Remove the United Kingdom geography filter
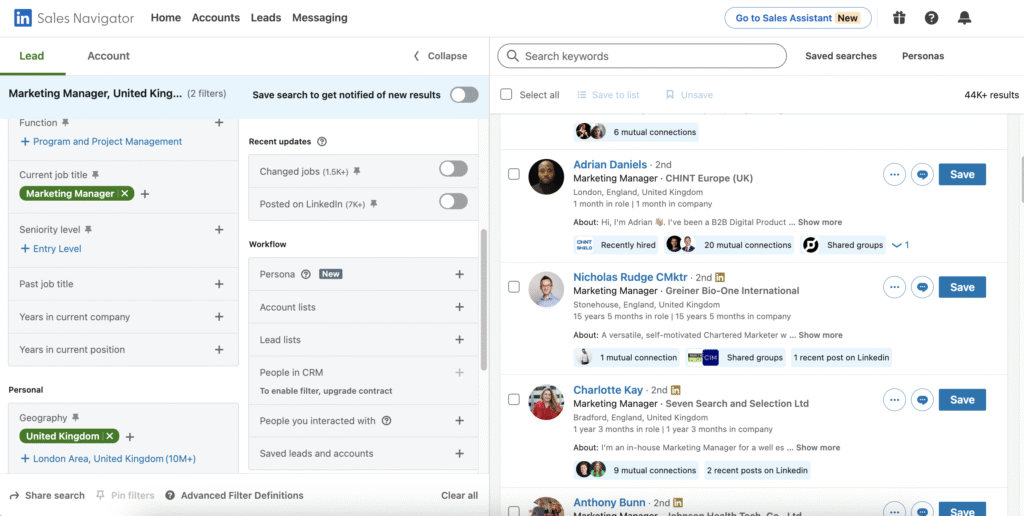This screenshot has height=516, width=1024. click(110, 437)
